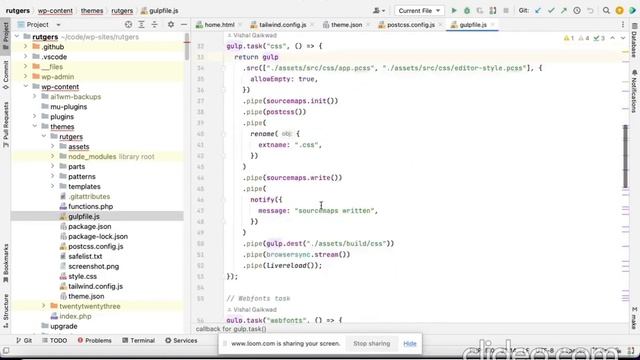Open the Bookmarks tool window

[x=5, y=262]
